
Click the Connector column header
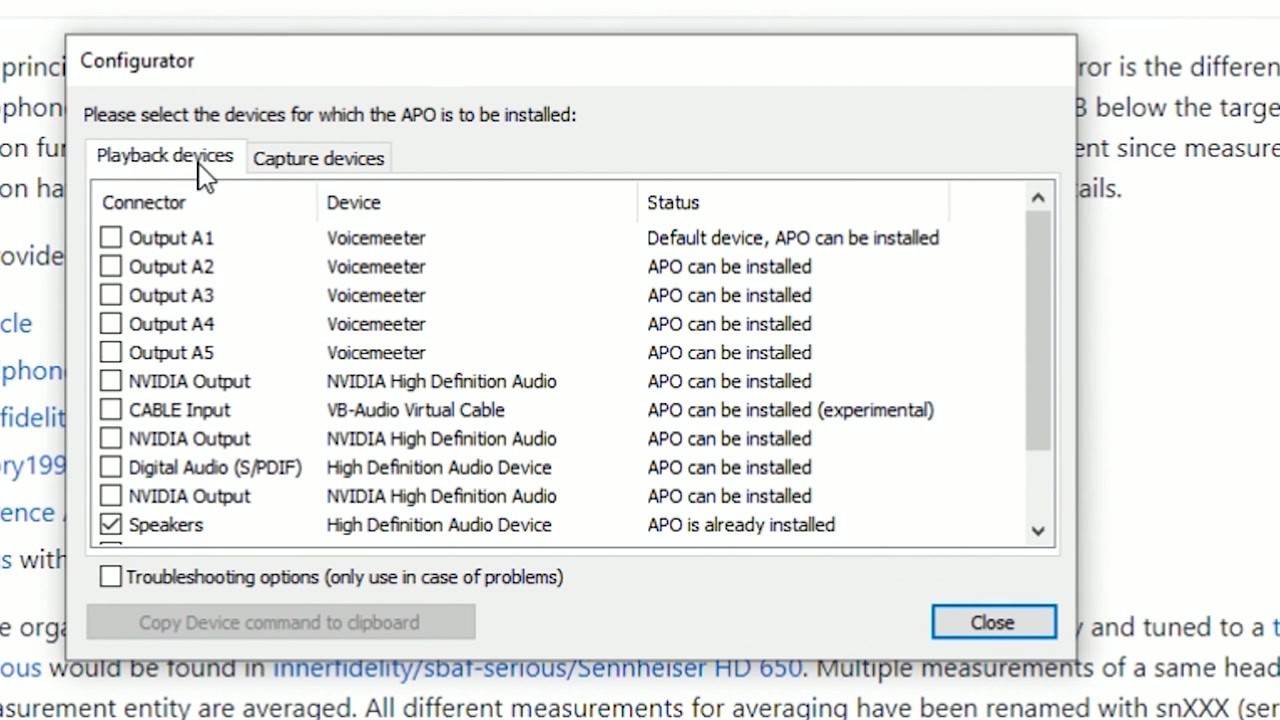[143, 202]
